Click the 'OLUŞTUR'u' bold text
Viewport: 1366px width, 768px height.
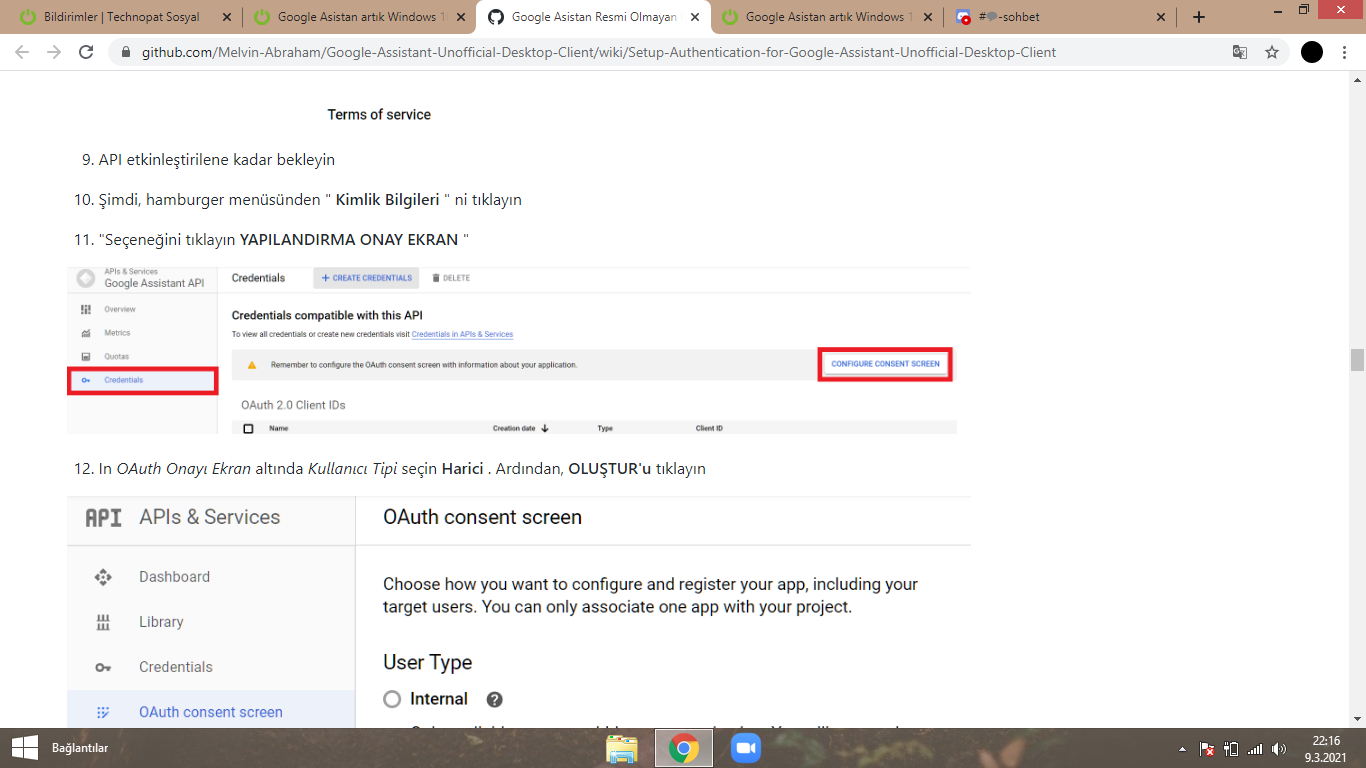click(x=610, y=469)
